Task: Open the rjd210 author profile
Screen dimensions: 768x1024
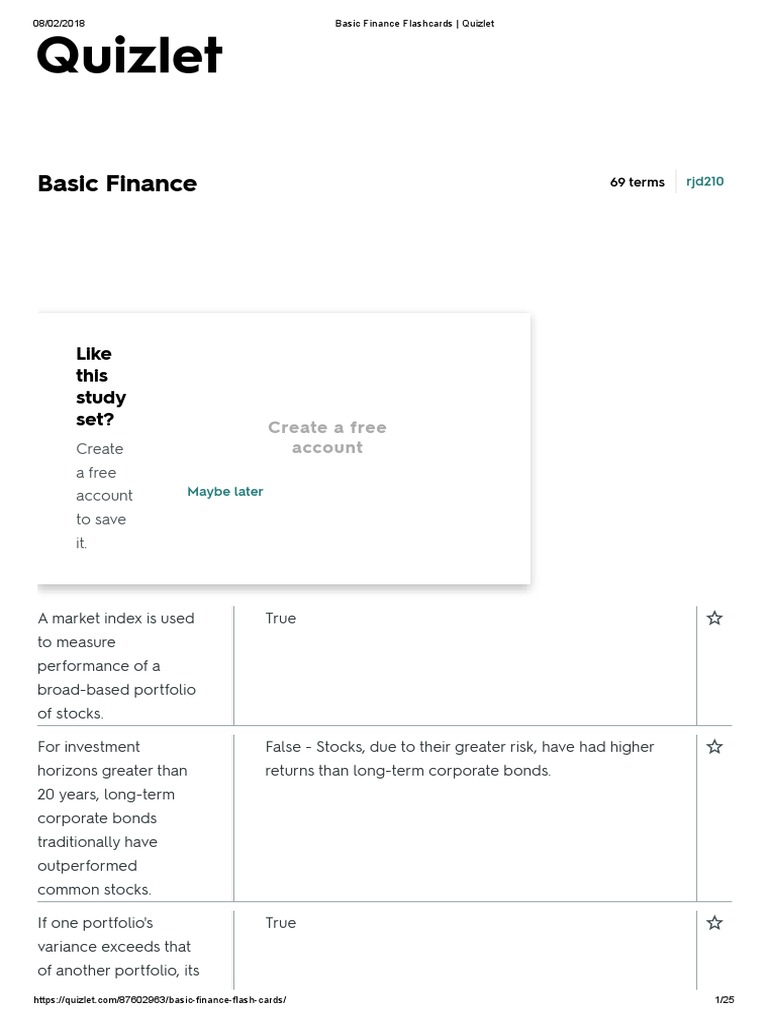Action: pyautogui.click(x=705, y=182)
